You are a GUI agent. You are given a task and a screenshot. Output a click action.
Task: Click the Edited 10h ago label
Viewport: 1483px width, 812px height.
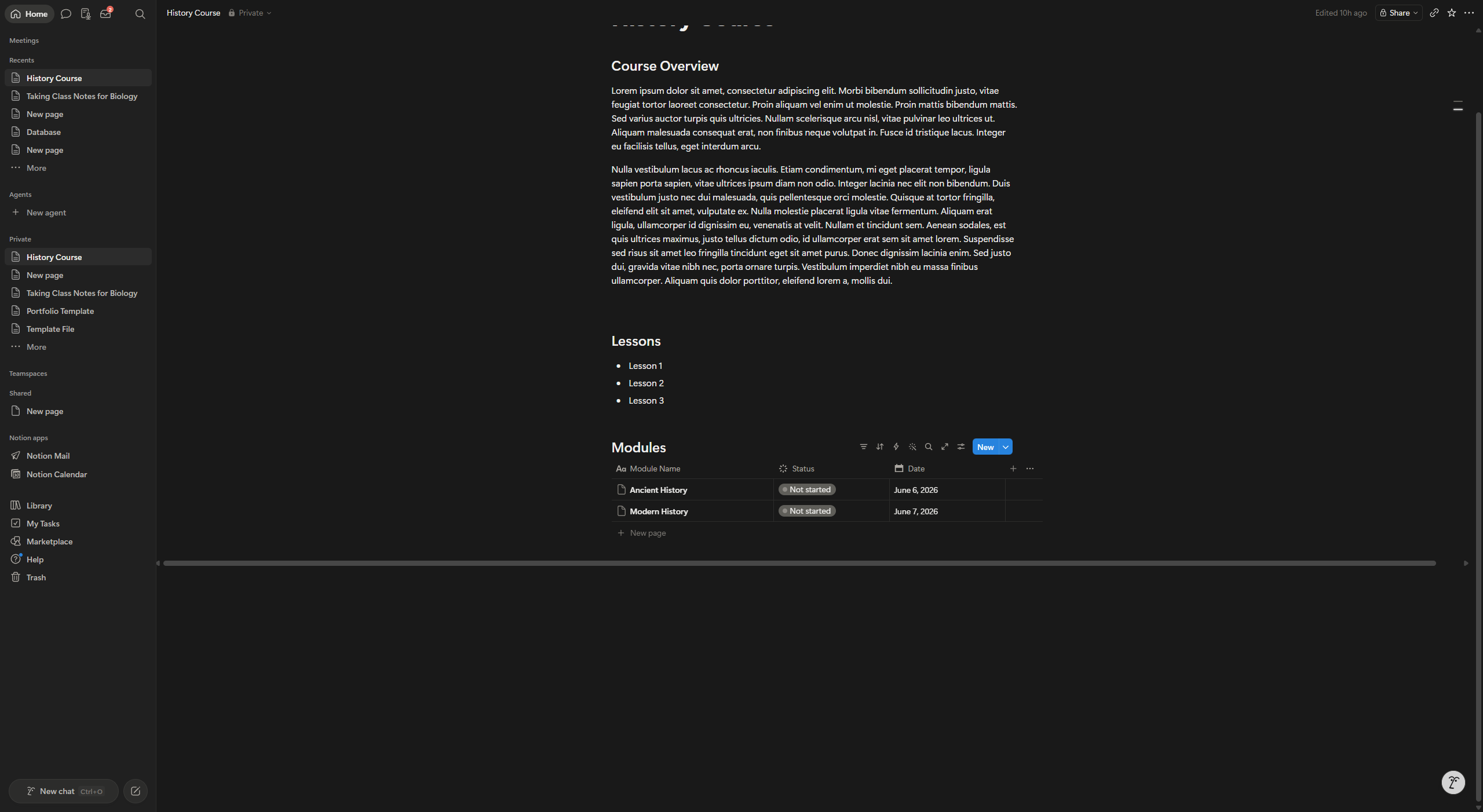tap(1340, 13)
